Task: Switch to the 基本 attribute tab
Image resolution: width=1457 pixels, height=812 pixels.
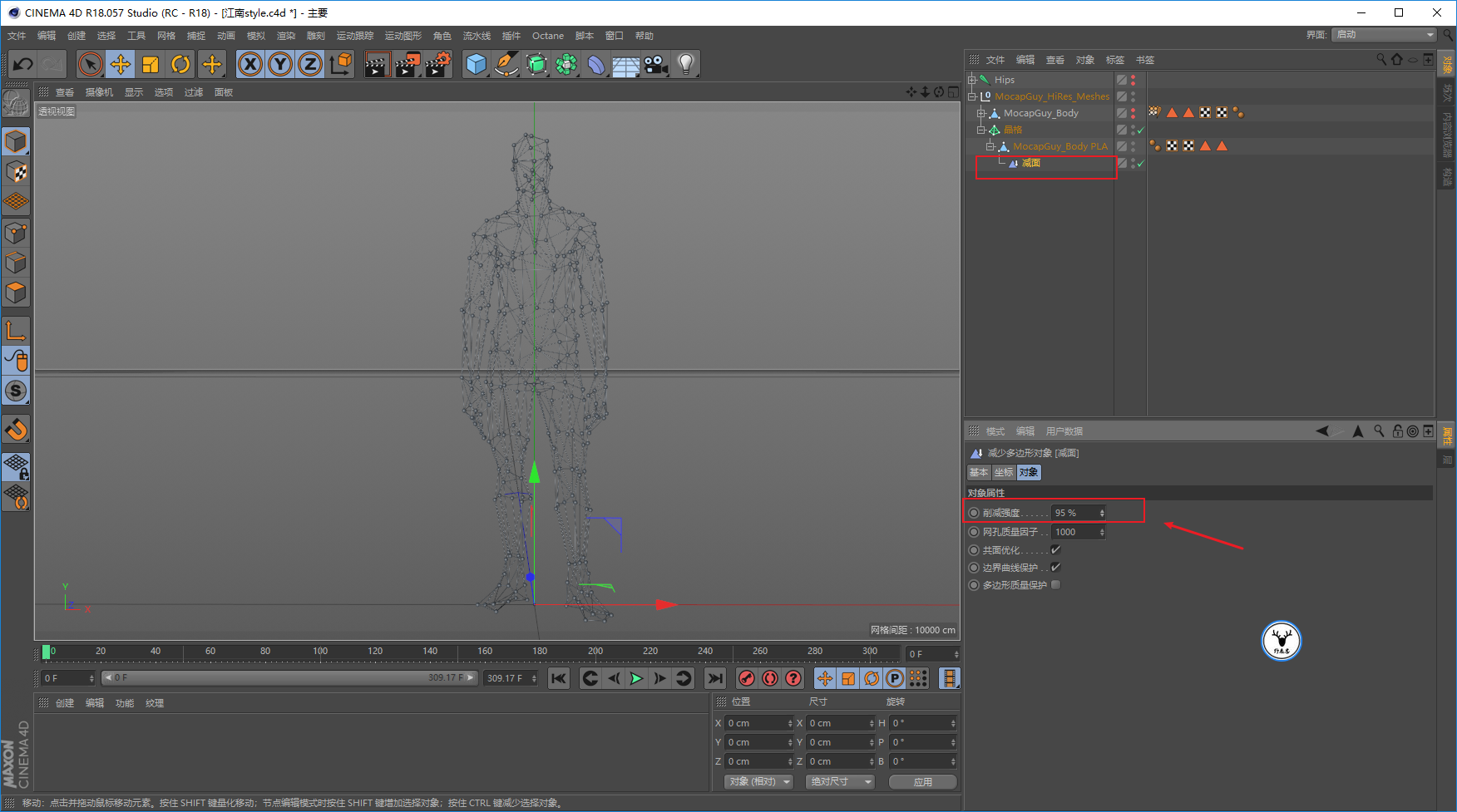Action: point(979,472)
